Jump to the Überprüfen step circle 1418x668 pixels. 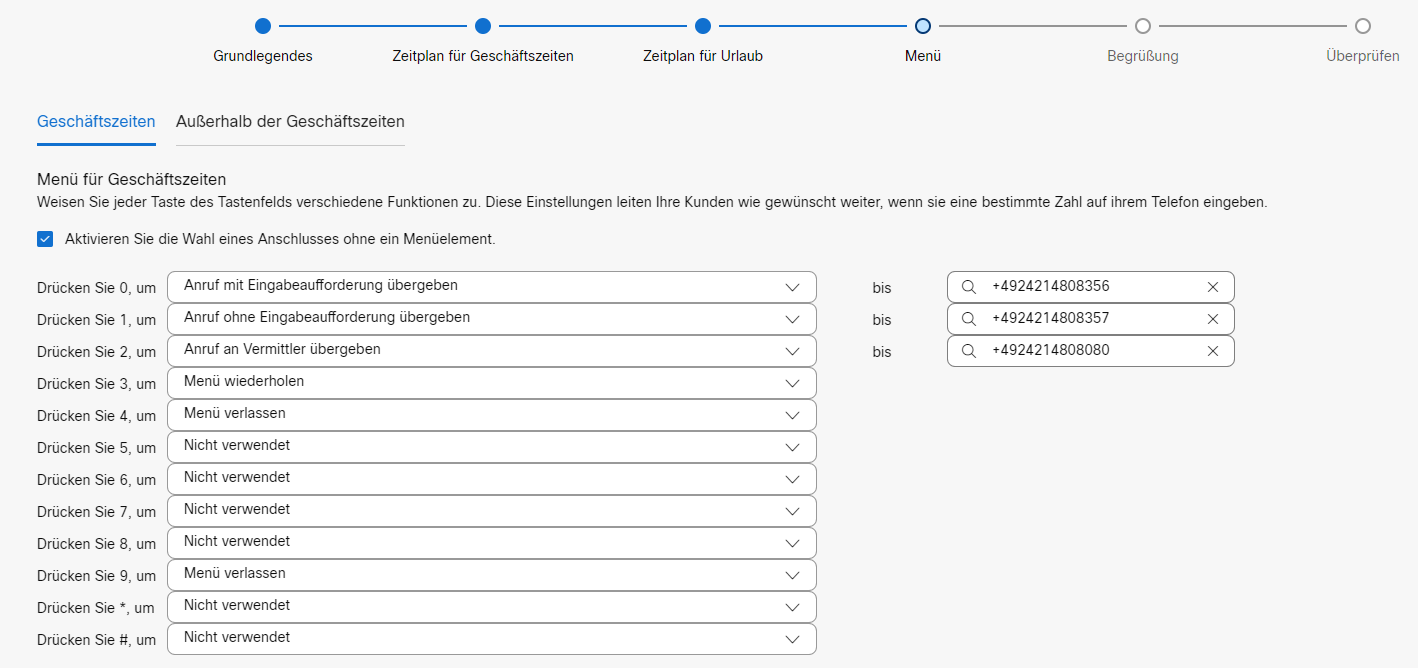tap(1363, 26)
